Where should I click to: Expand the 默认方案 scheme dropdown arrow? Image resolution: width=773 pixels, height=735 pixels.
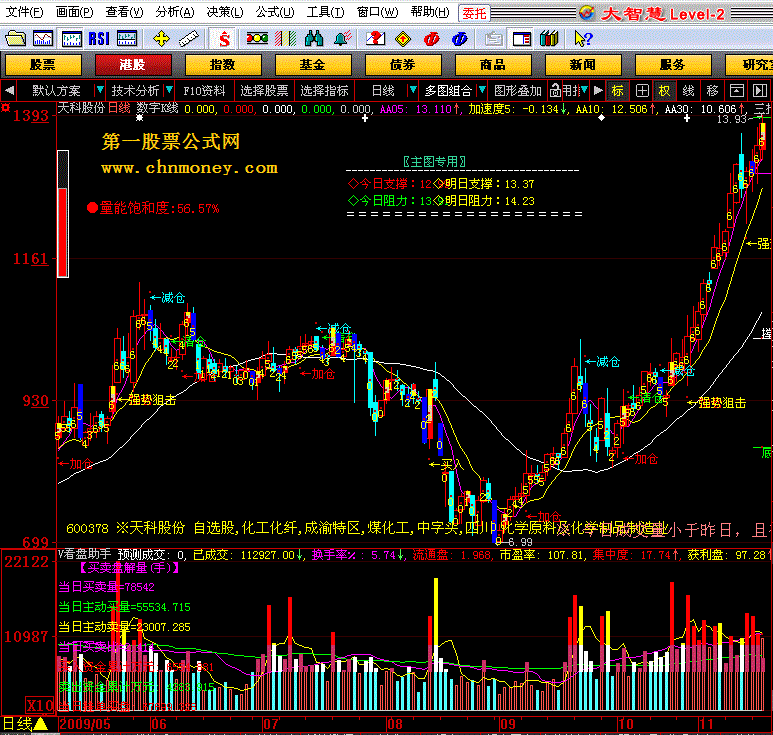click(x=100, y=90)
